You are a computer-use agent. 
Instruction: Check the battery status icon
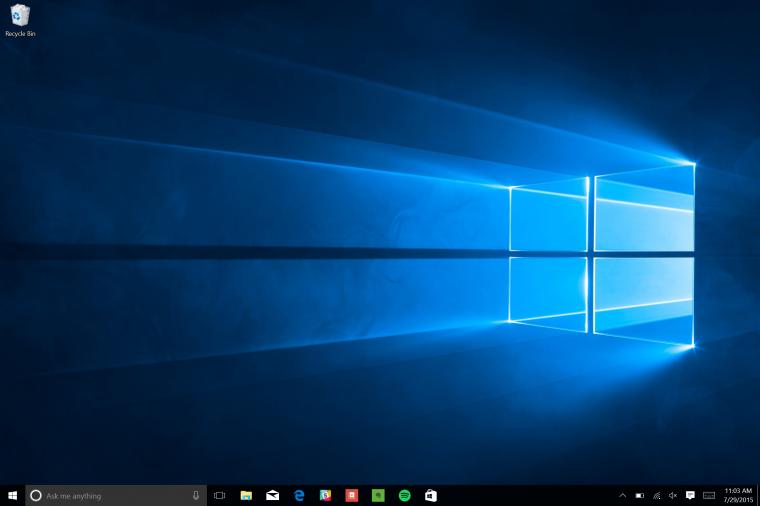coord(640,495)
